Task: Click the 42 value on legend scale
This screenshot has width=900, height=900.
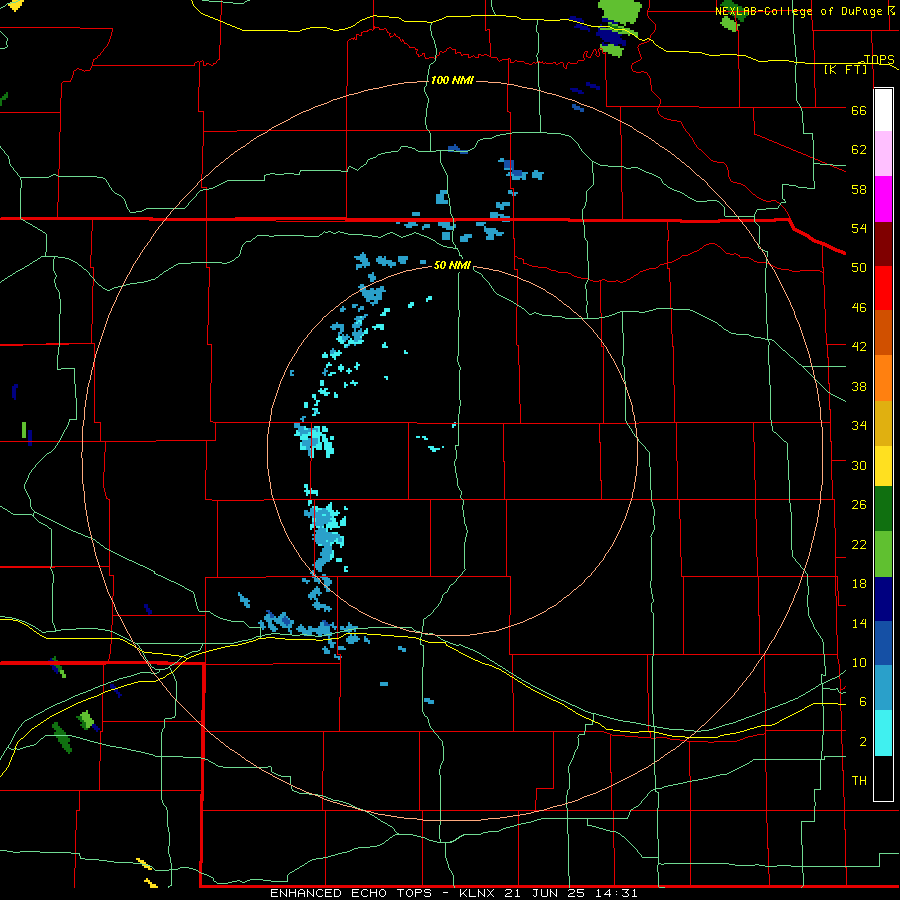Action: 859,346
